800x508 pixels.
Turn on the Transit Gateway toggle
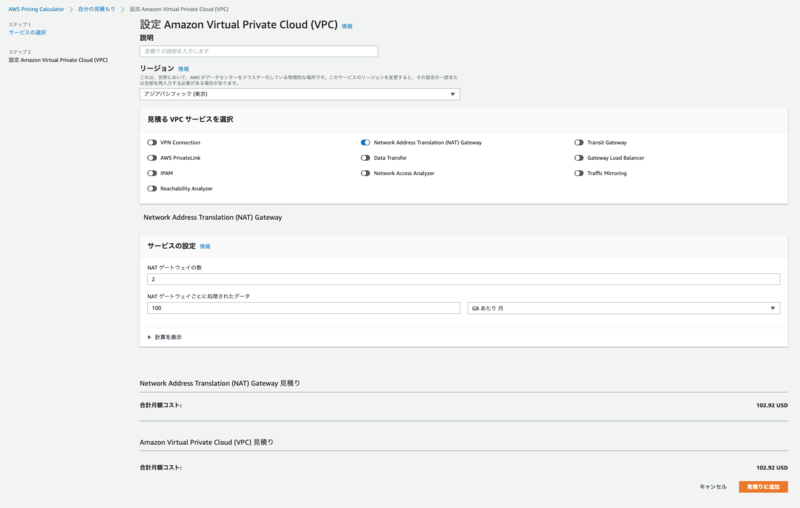579,143
